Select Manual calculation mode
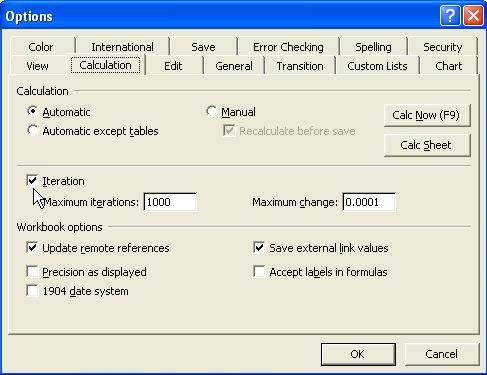Screen dimensions: 487x375 (211, 111)
